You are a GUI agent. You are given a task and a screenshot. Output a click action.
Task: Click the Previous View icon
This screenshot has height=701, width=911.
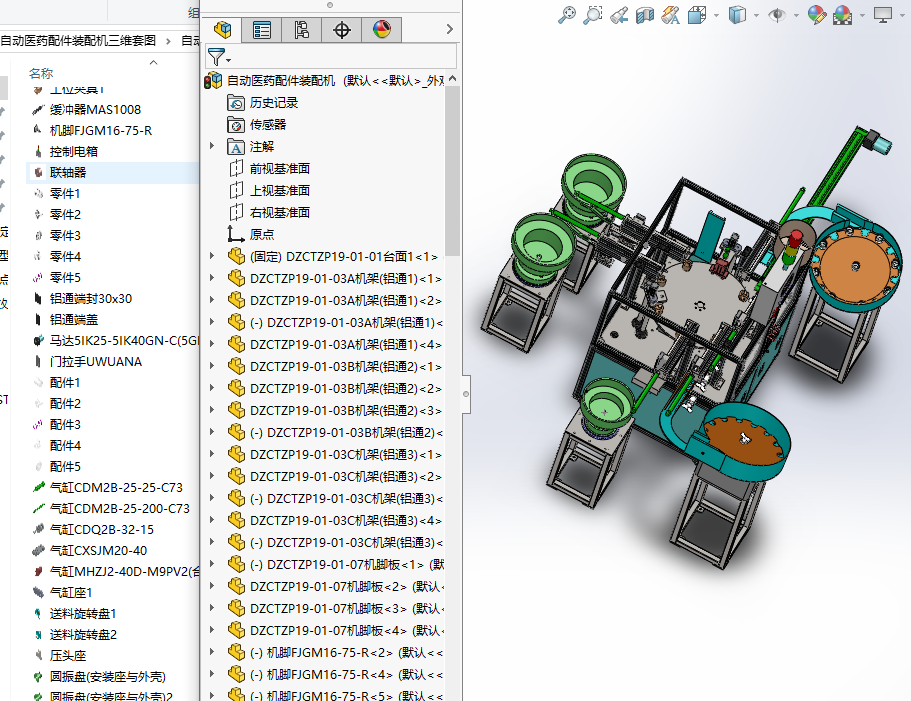pyautogui.click(x=619, y=14)
